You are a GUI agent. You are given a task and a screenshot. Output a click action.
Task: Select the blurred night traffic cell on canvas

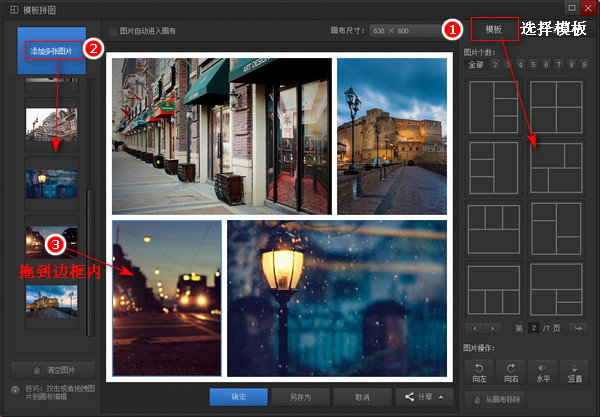tap(167, 298)
